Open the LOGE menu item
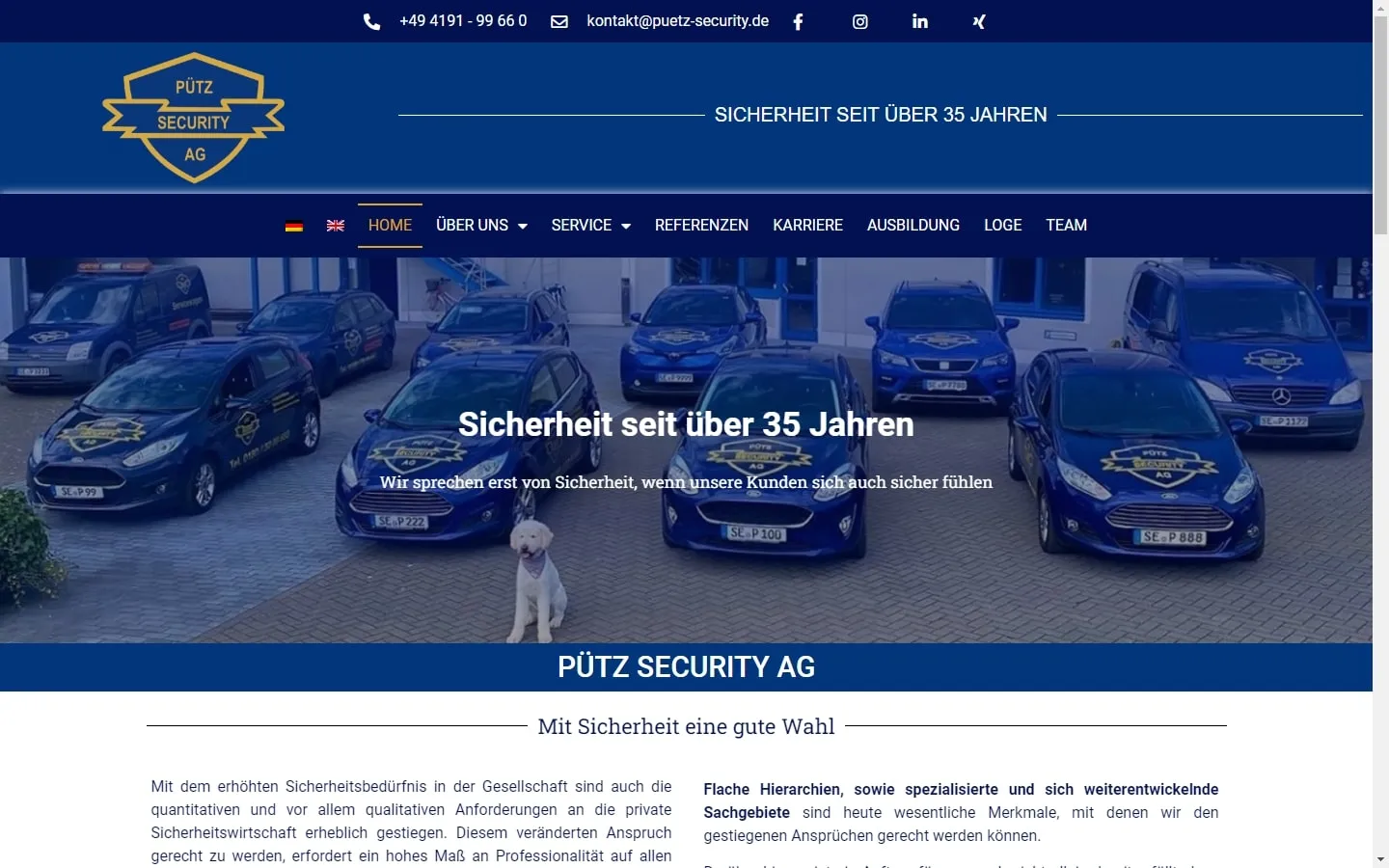Image resolution: width=1389 pixels, height=868 pixels. [1002, 225]
